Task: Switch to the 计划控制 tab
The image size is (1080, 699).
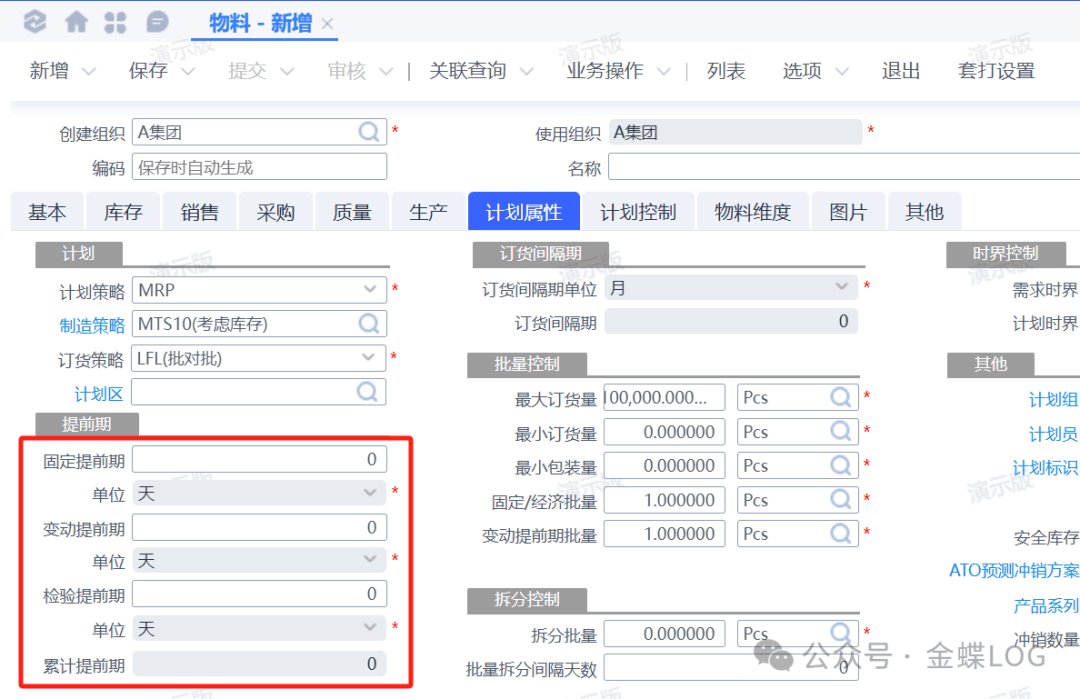Action: coord(638,212)
